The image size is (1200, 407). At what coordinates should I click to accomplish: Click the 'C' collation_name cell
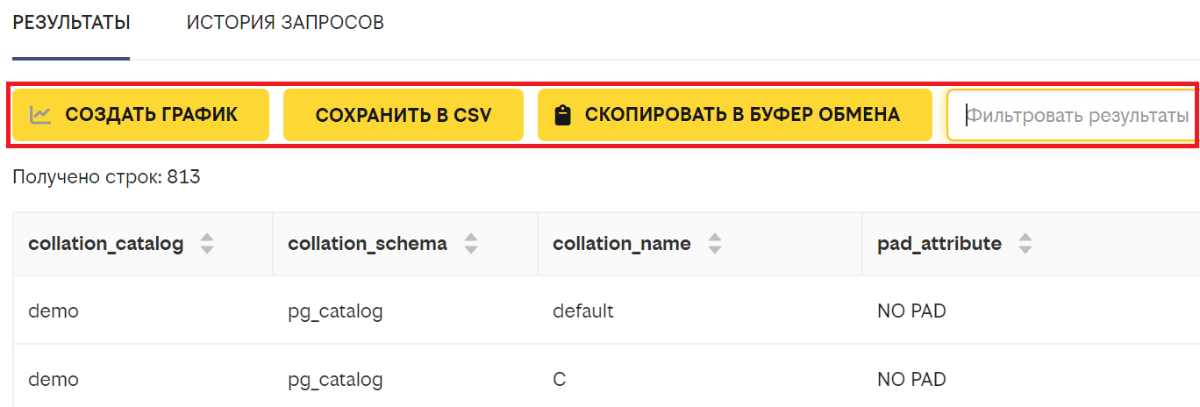pyautogui.click(x=699, y=379)
